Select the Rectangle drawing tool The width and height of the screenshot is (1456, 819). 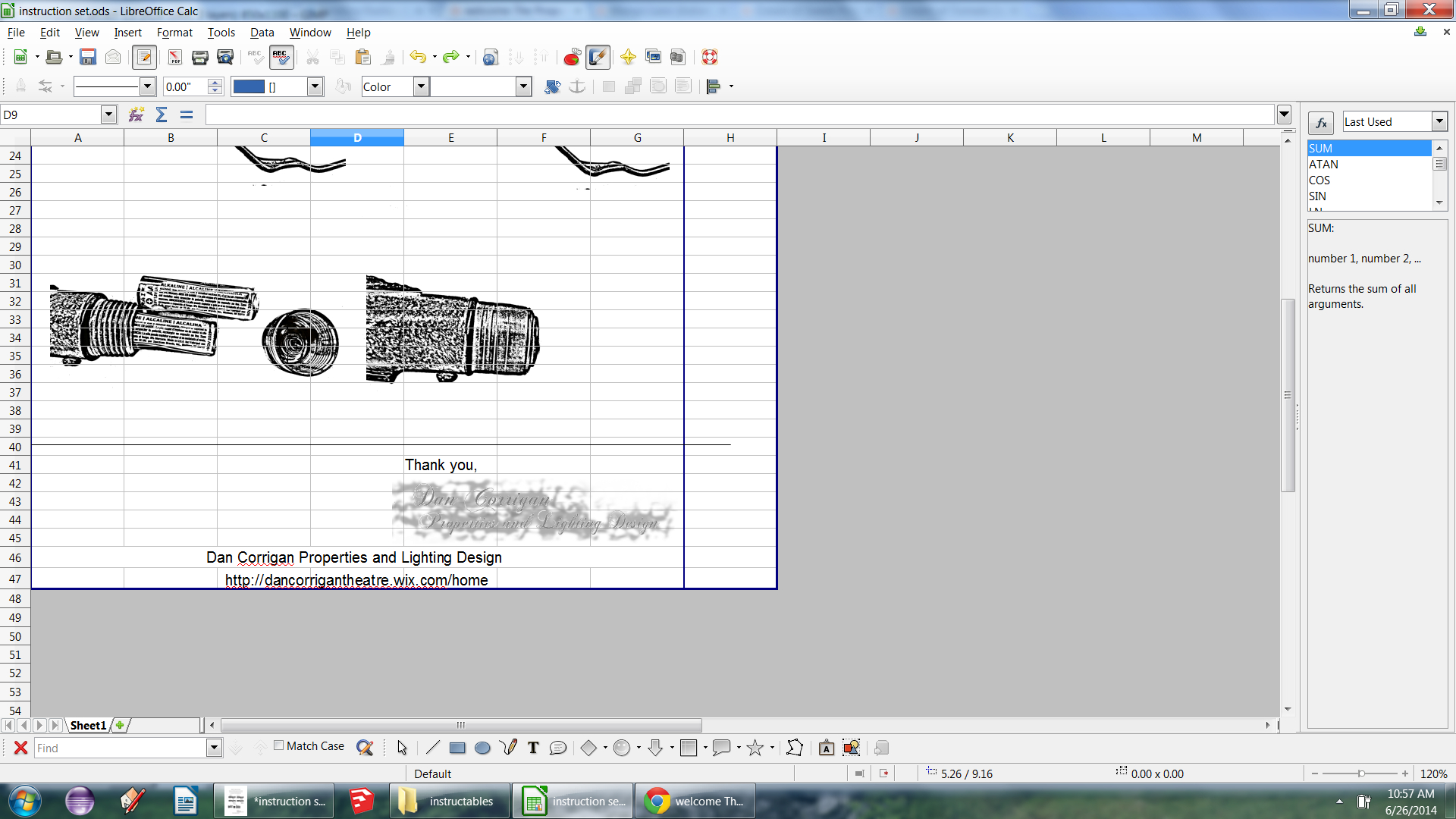coord(457,748)
